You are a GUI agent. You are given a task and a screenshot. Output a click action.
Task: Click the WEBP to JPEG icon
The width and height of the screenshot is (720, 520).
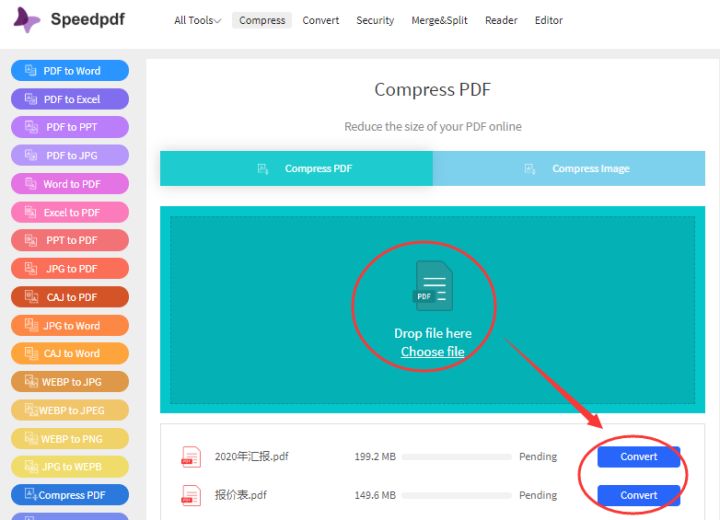31,410
